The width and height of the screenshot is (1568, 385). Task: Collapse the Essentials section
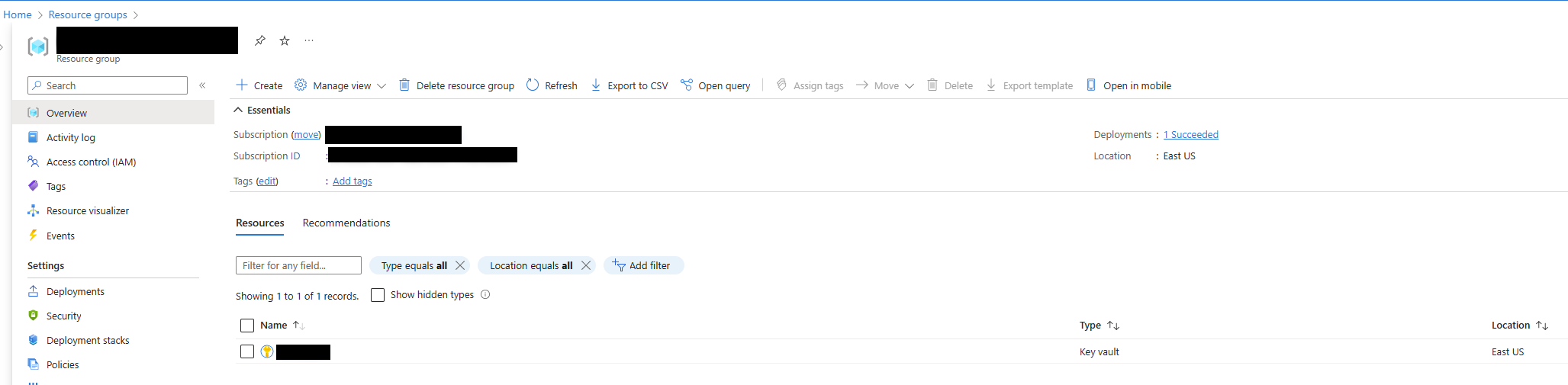238,110
